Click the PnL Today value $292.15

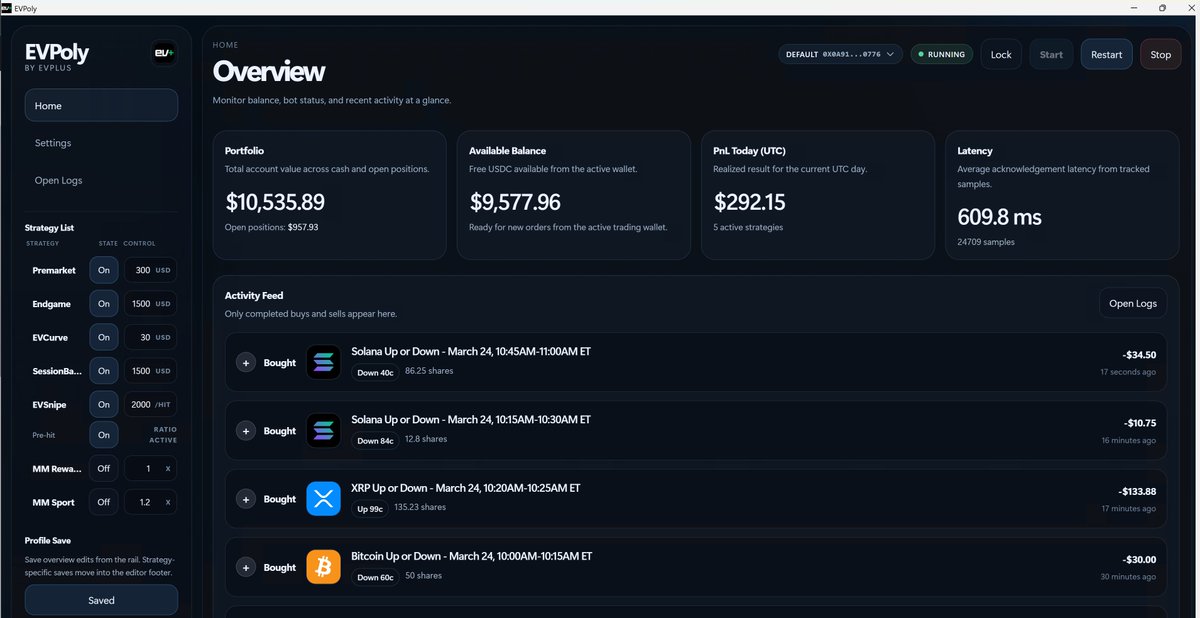750,202
